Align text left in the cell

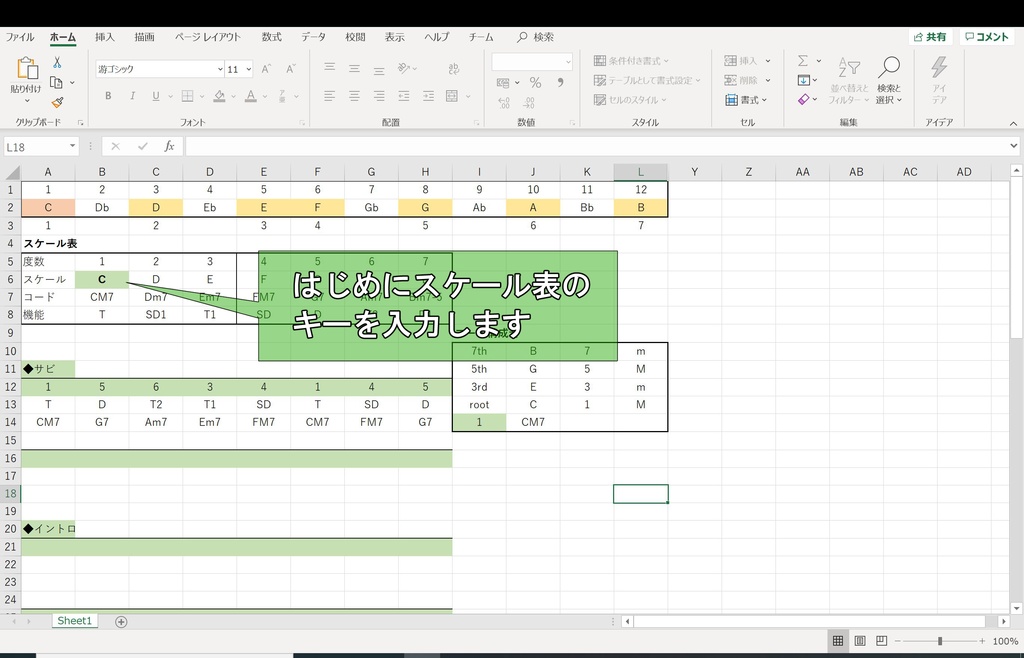point(330,96)
